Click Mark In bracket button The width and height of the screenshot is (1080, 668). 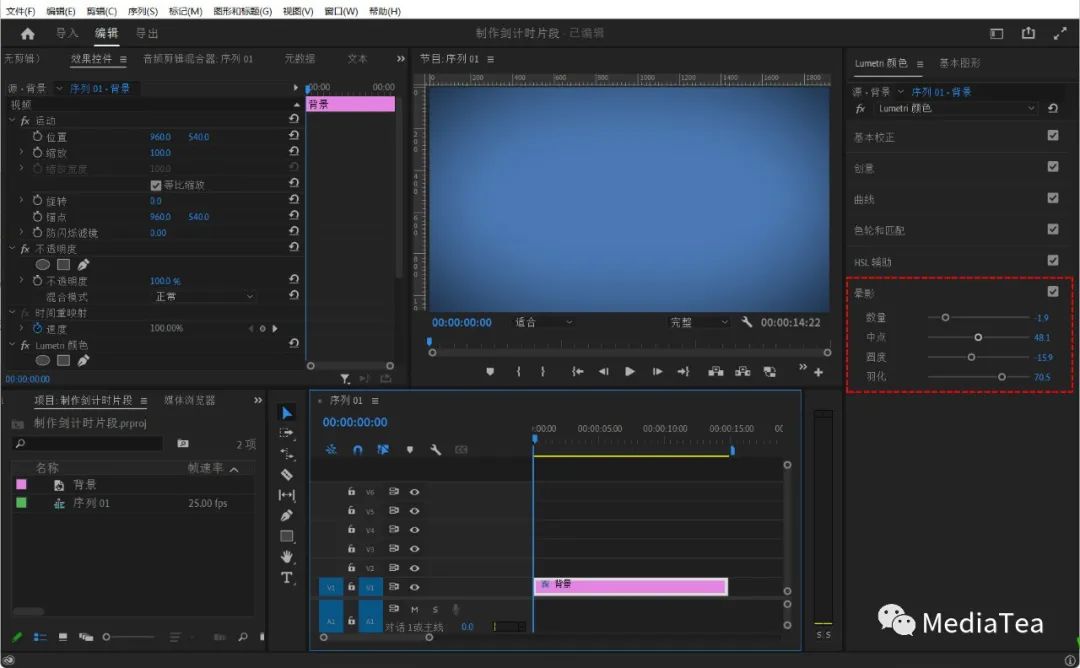[518, 371]
